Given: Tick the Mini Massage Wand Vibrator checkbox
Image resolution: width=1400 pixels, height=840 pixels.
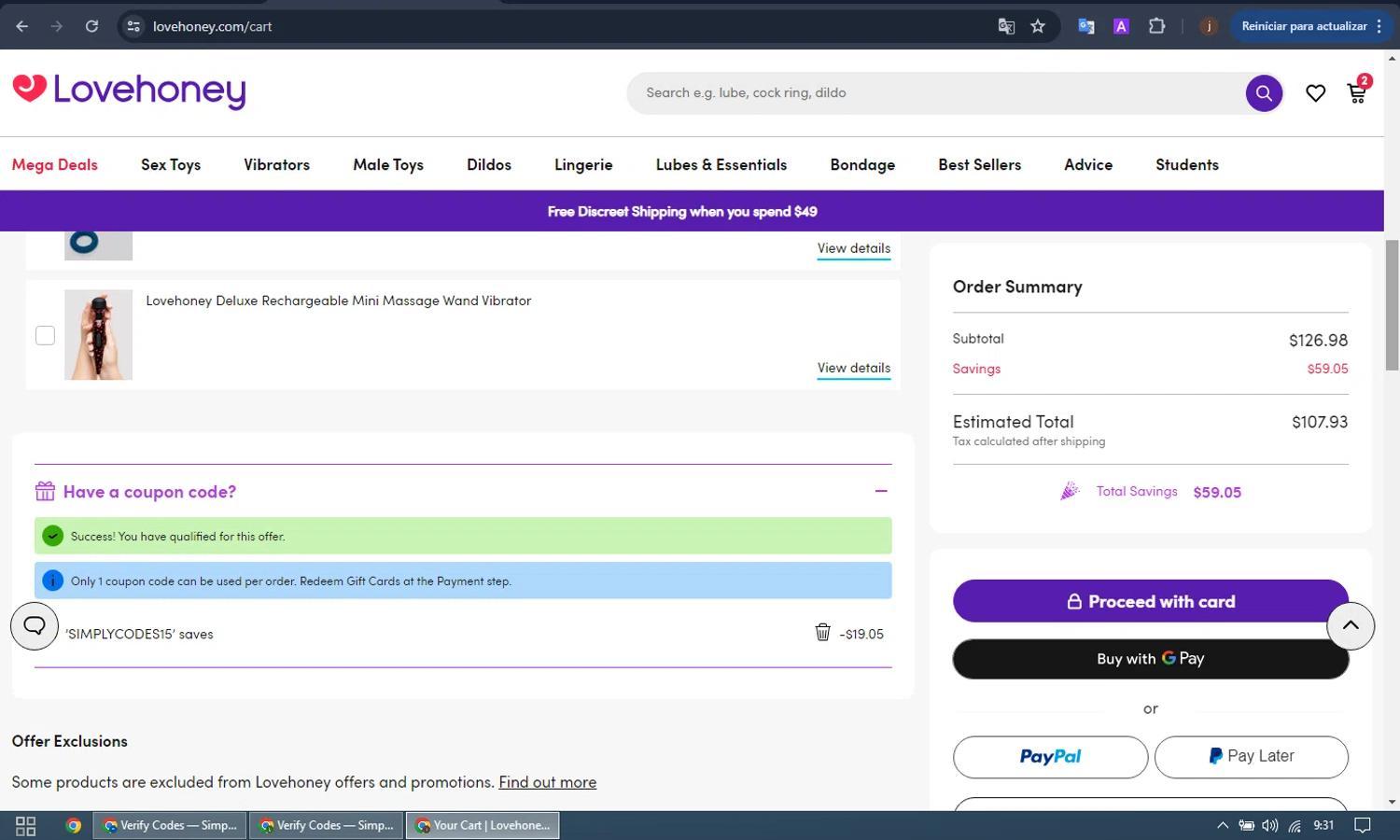Looking at the screenshot, I should (x=45, y=335).
